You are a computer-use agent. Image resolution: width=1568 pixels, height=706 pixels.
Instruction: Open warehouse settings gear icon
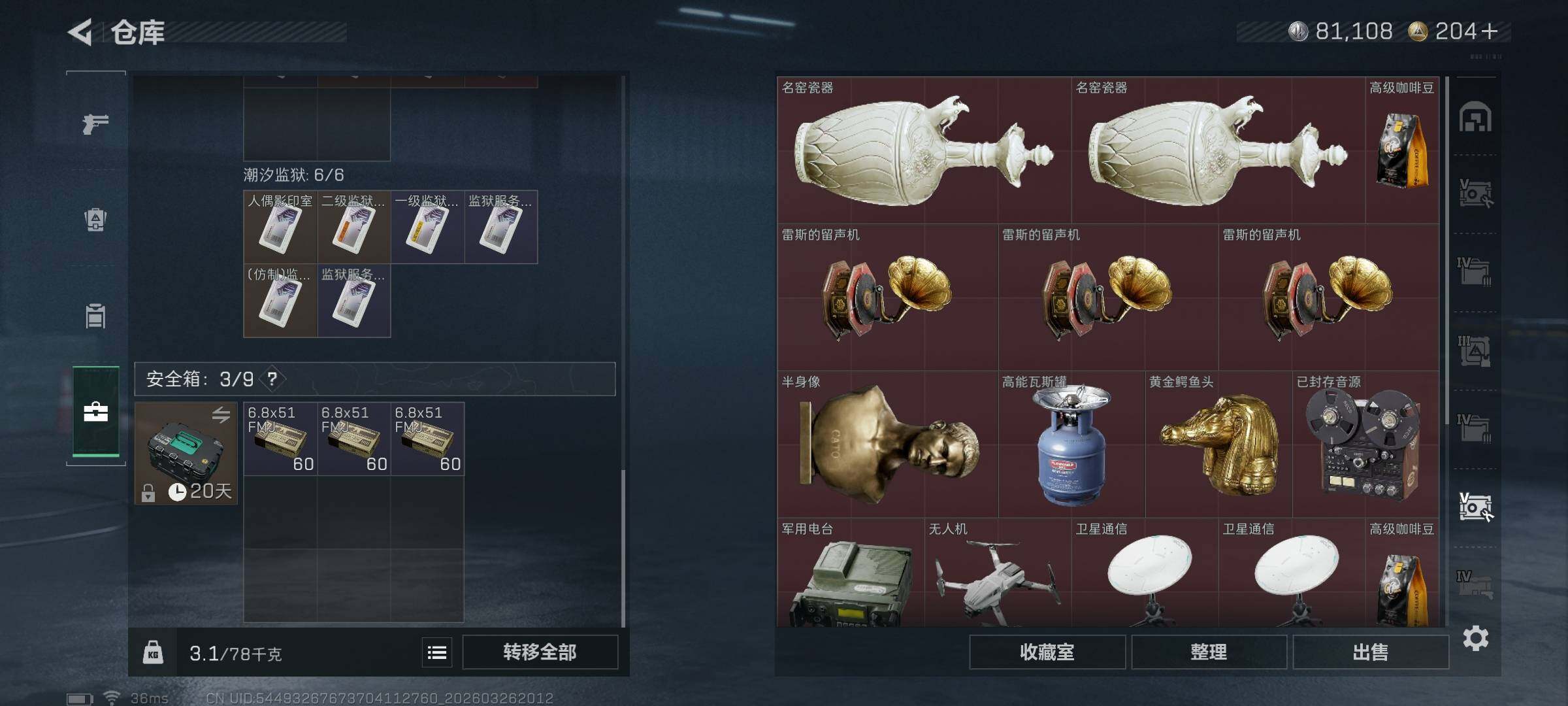point(1475,638)
